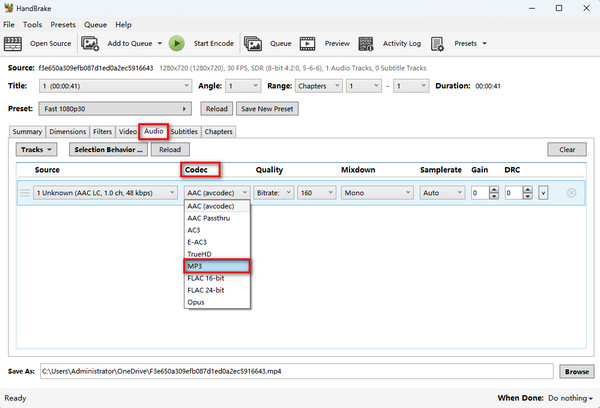The height and width of the screenshot is (408, 600).
Task: Click the Gain value field
Action: point(480,193)
